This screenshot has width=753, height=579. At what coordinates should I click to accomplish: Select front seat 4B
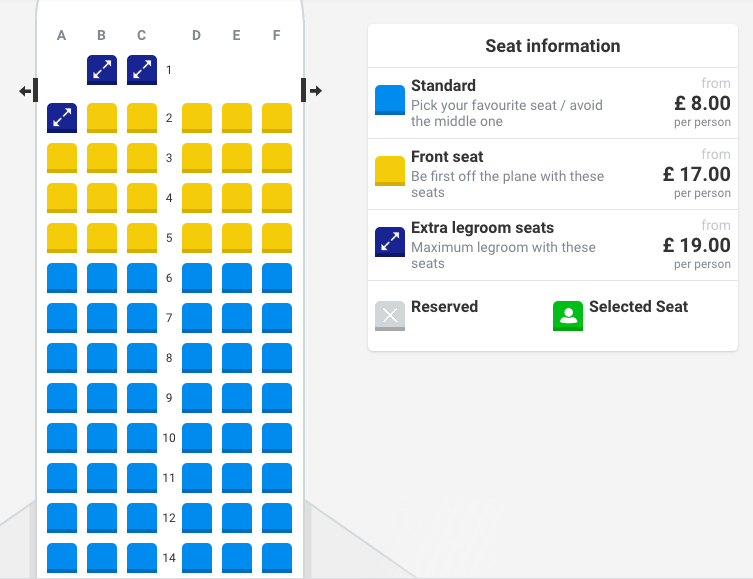point(102,198)
